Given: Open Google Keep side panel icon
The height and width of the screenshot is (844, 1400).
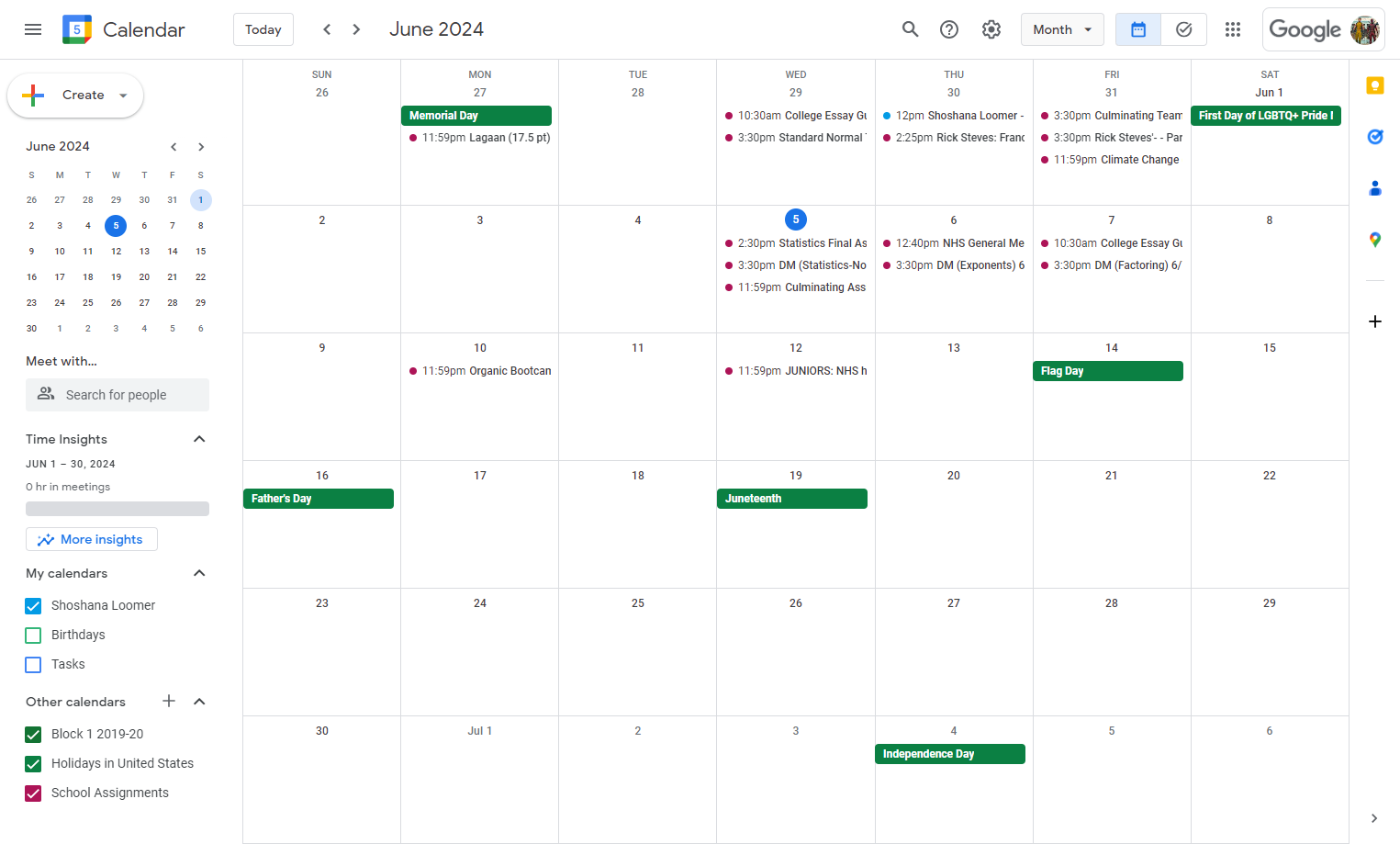Looking at the screenshot, I should click(x=1374, y=85).
